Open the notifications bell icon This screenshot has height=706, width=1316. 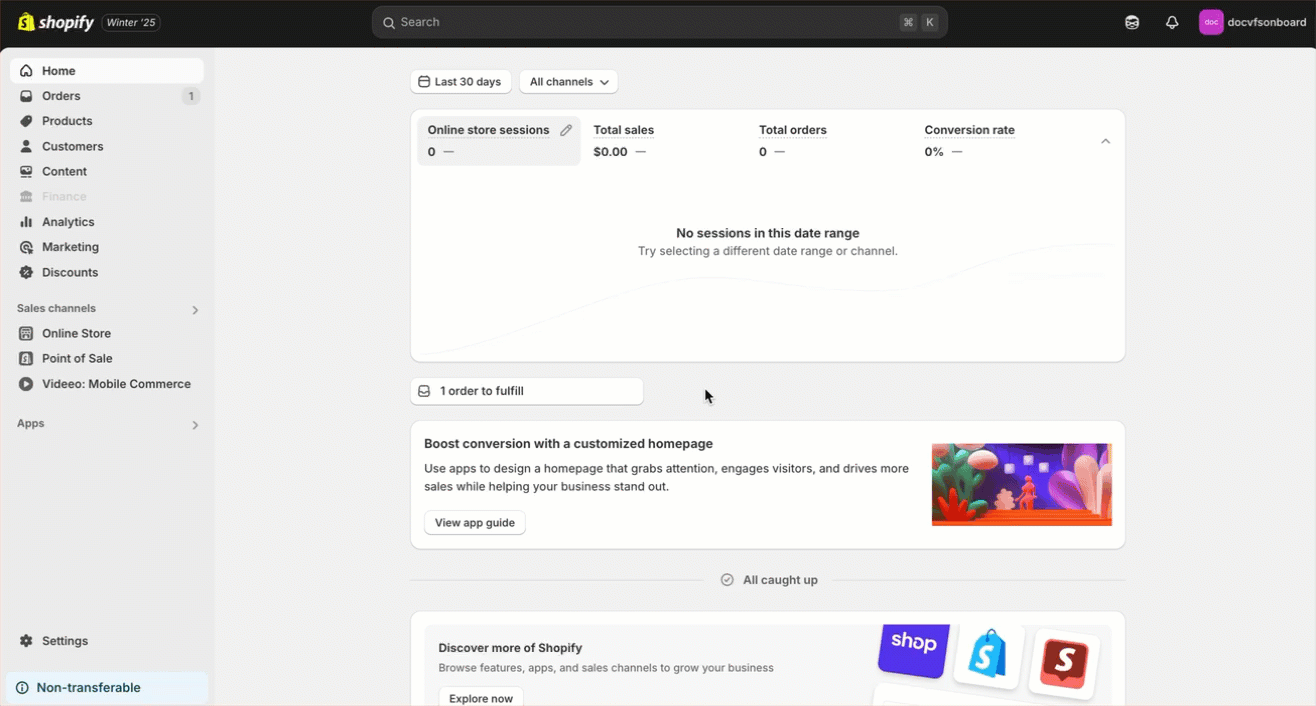pyautogui.click(x=1172, y=22)
